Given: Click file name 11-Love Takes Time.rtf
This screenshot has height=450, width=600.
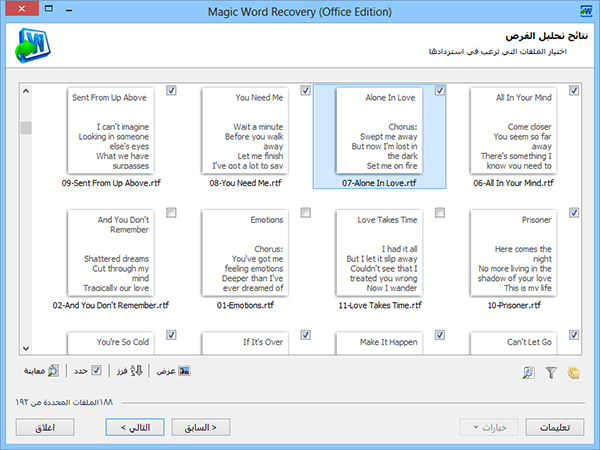Looking at the screenshot, I should tap(380, 305).
